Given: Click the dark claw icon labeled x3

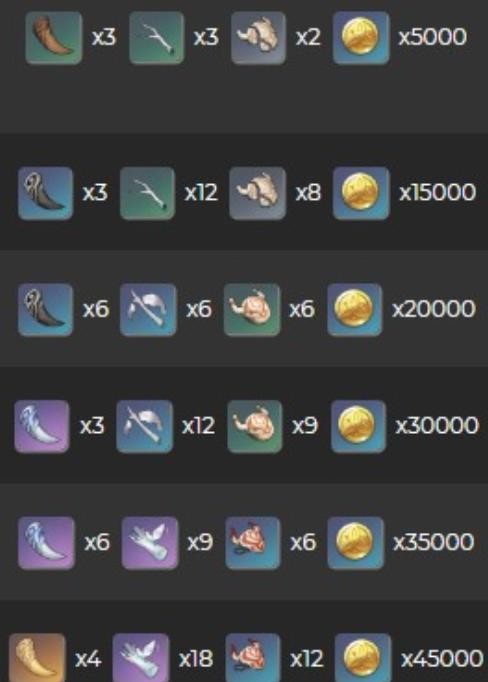Looking at the screenshot, I should [x=45, y=193].
